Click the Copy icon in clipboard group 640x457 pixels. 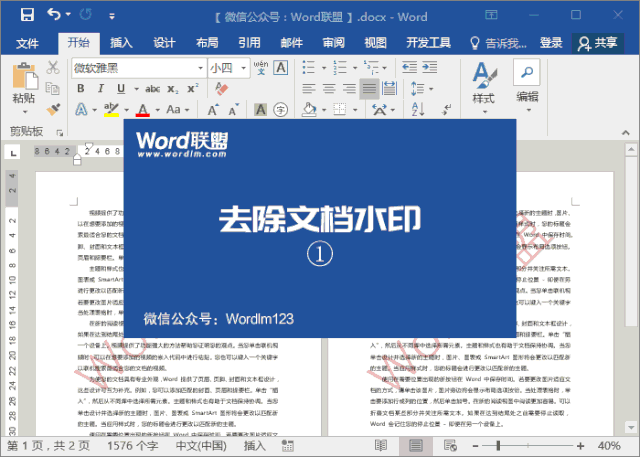click(53, 88)
